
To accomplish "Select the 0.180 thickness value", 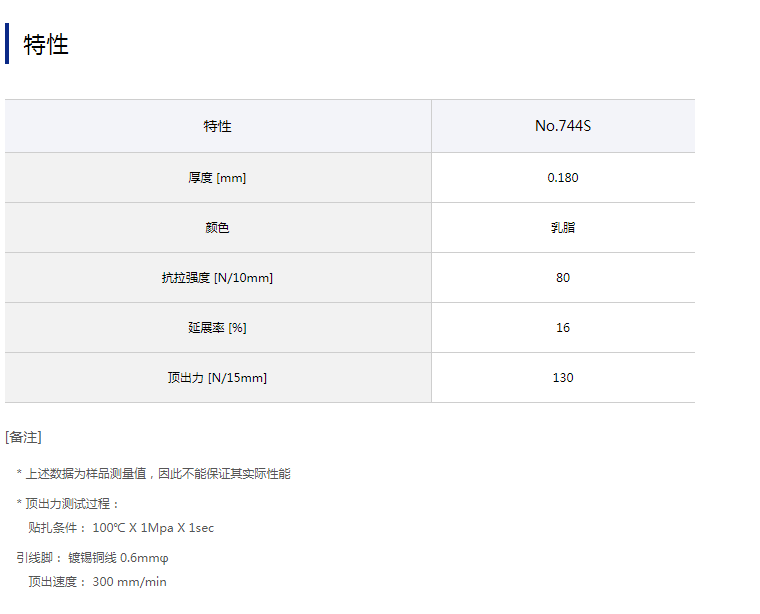I will (x=562, y=178).
